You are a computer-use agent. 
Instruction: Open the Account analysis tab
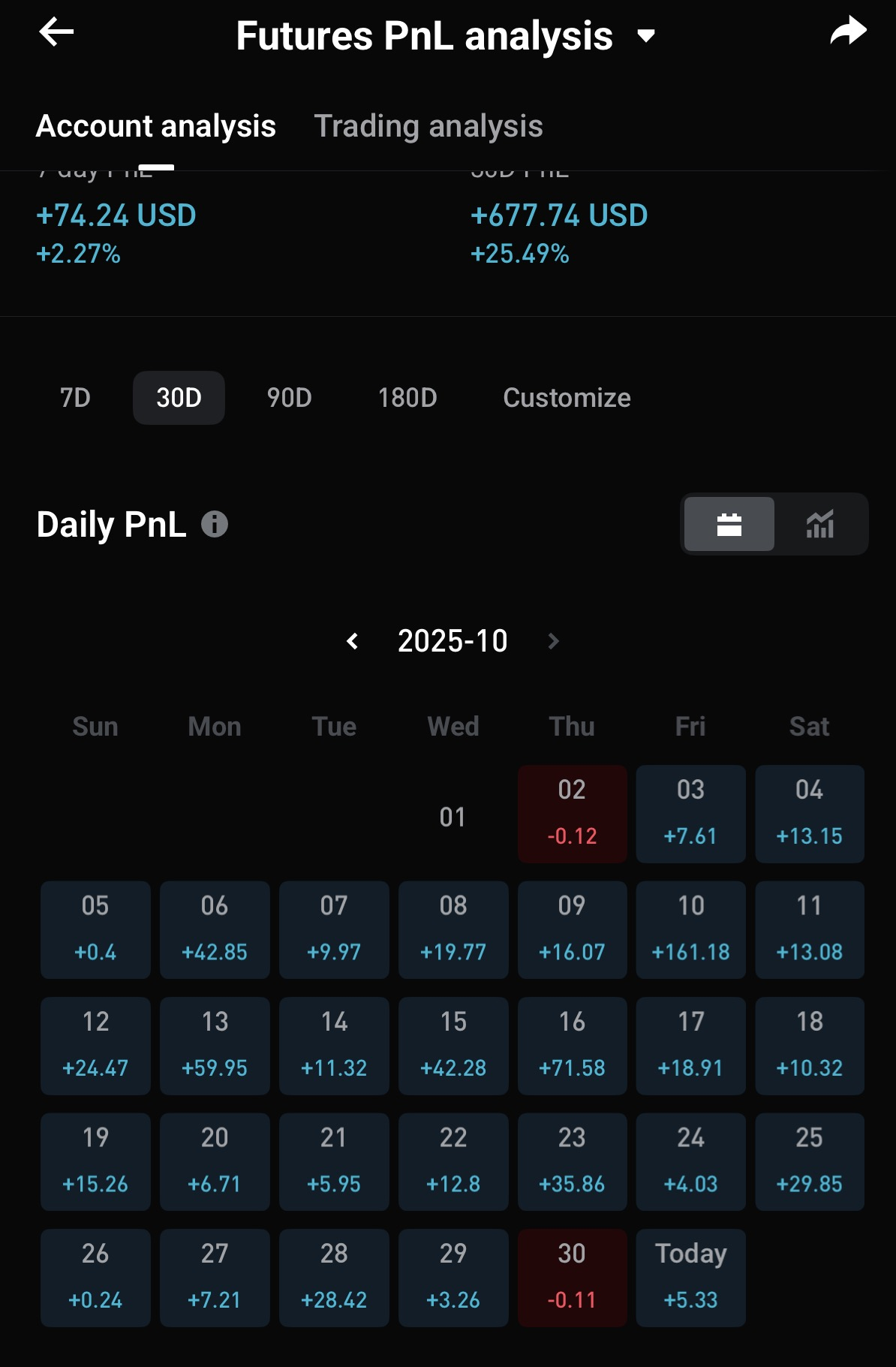156,126
